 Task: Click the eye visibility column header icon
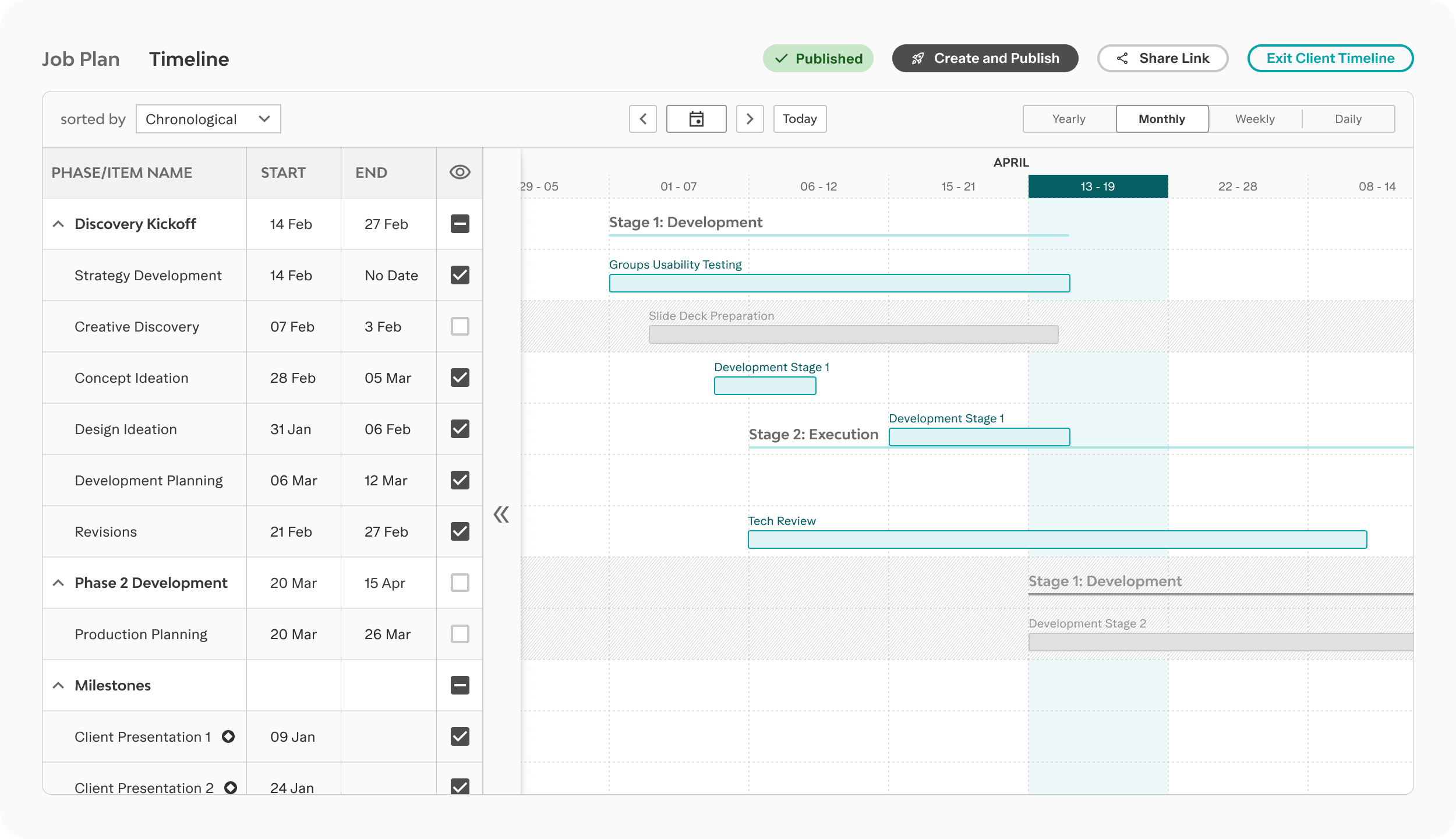460,171
